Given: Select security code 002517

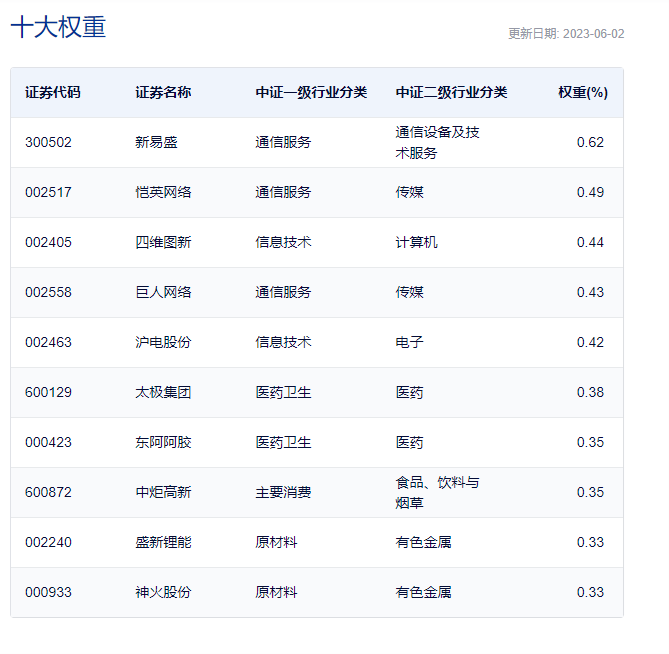Looking at the screenshot, I should [x=48, y=192].
